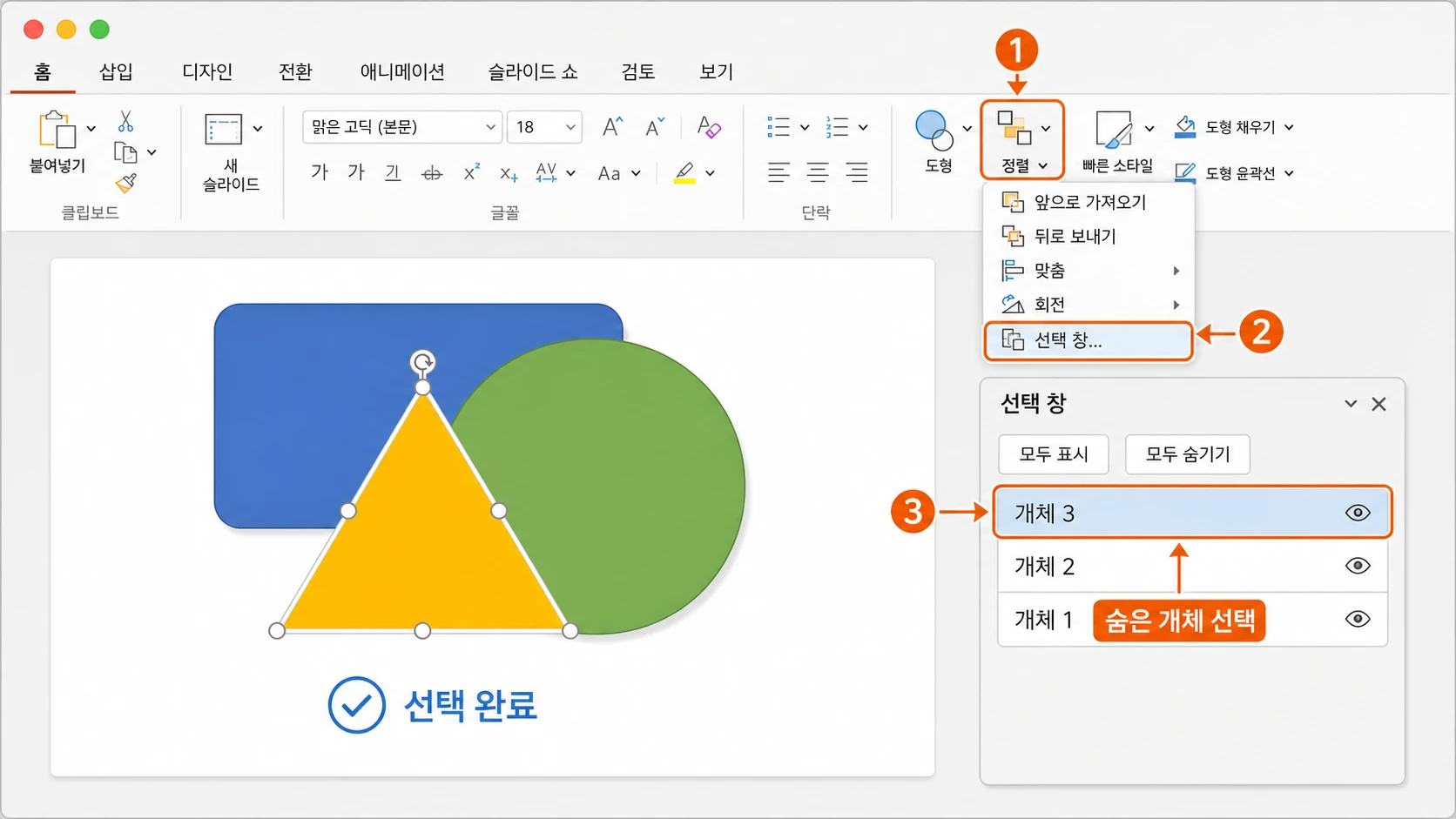
Task: Click the Copy icon in clipboard group
Action: [x=126, y=153]
